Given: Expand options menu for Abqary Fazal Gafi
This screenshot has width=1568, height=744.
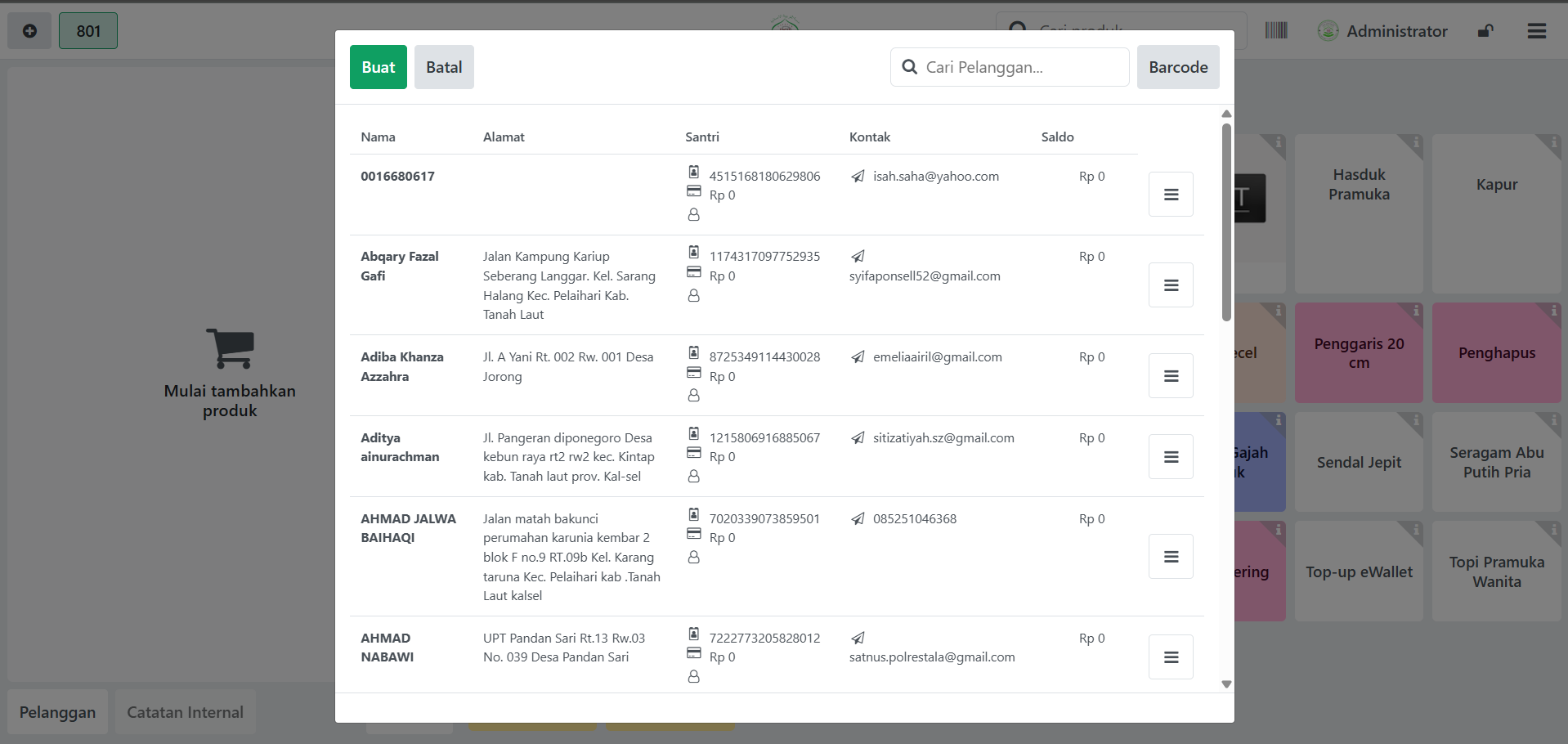Looking at the screenshot, I should (1171, 285).
